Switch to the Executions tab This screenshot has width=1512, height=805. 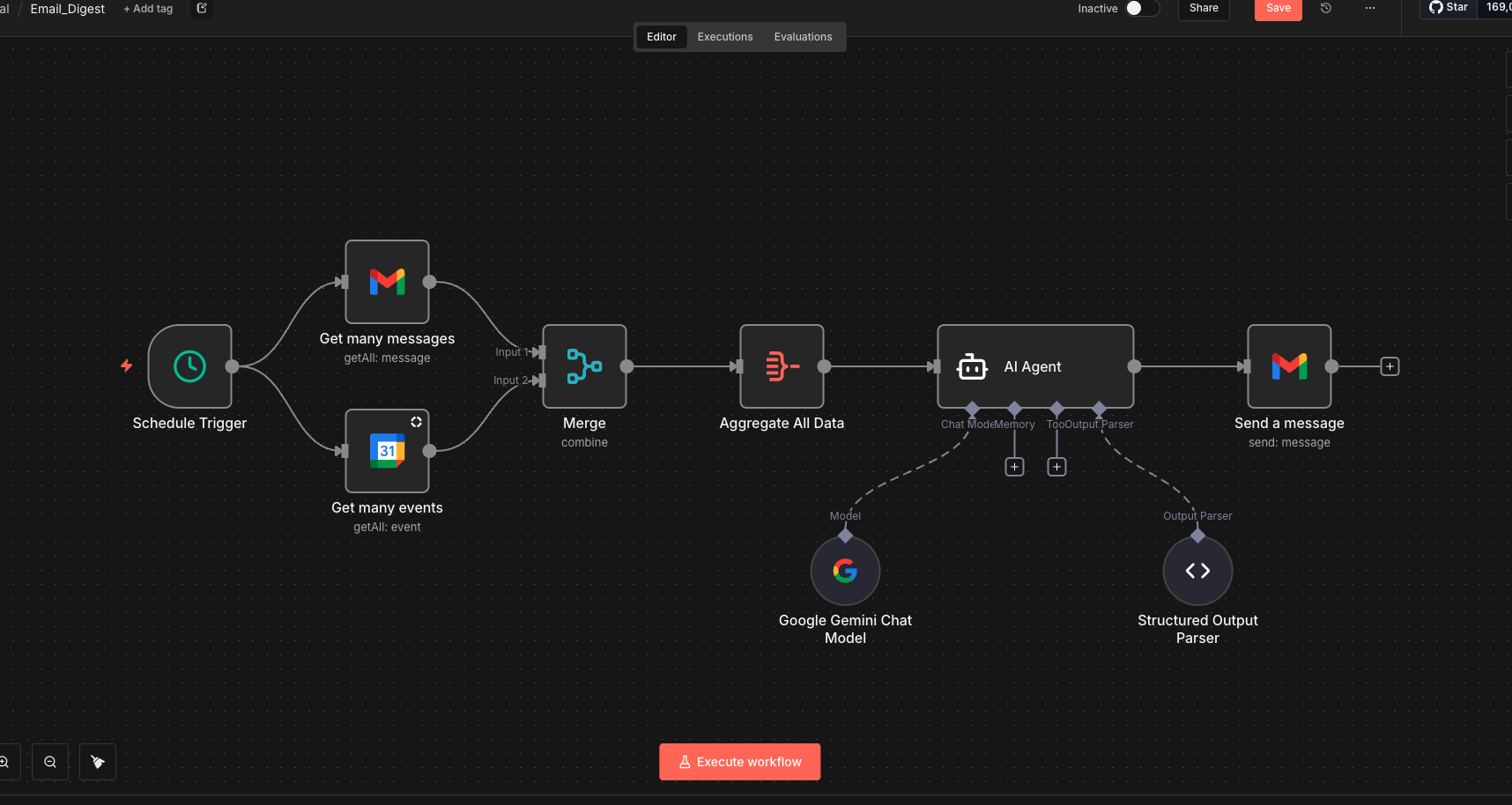pyautogui.click(x=724, y=36)
